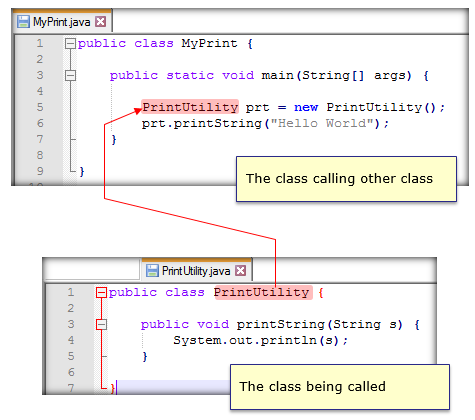
Task: Switch to the MyPrint.java tab
Action: point(62,22)
